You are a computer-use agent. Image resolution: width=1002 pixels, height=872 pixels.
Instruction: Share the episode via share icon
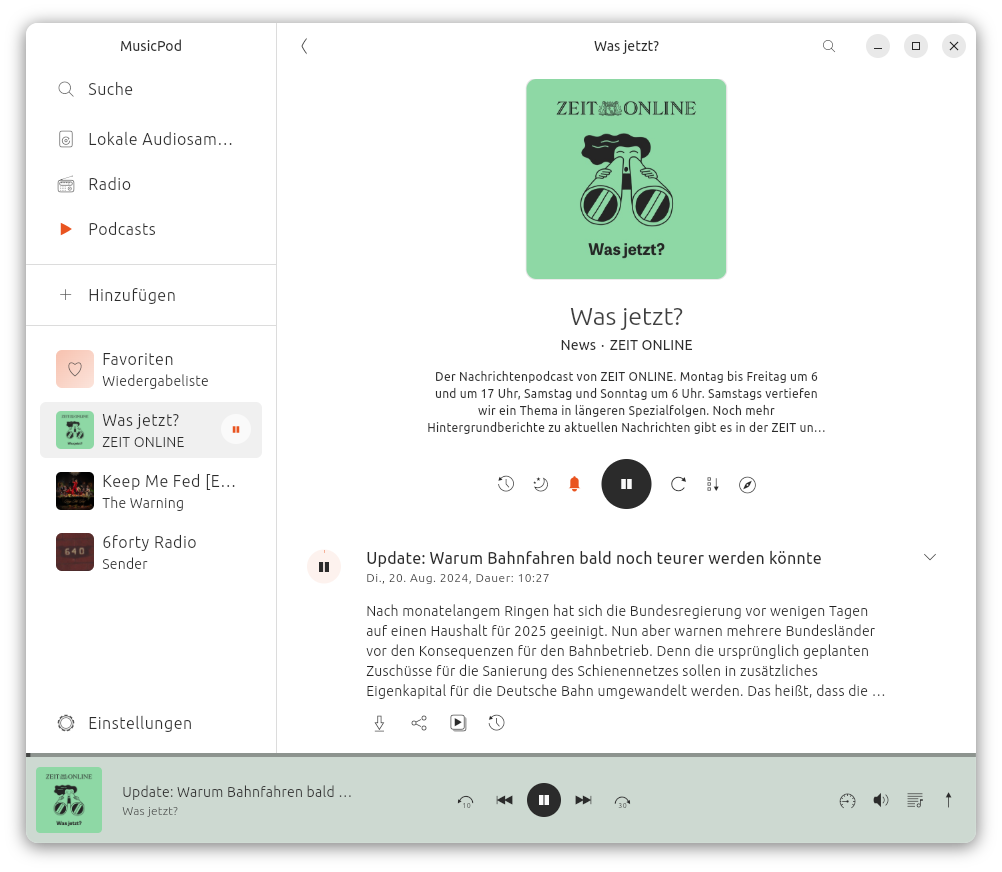pyautogui.click(x=419, y=723)
